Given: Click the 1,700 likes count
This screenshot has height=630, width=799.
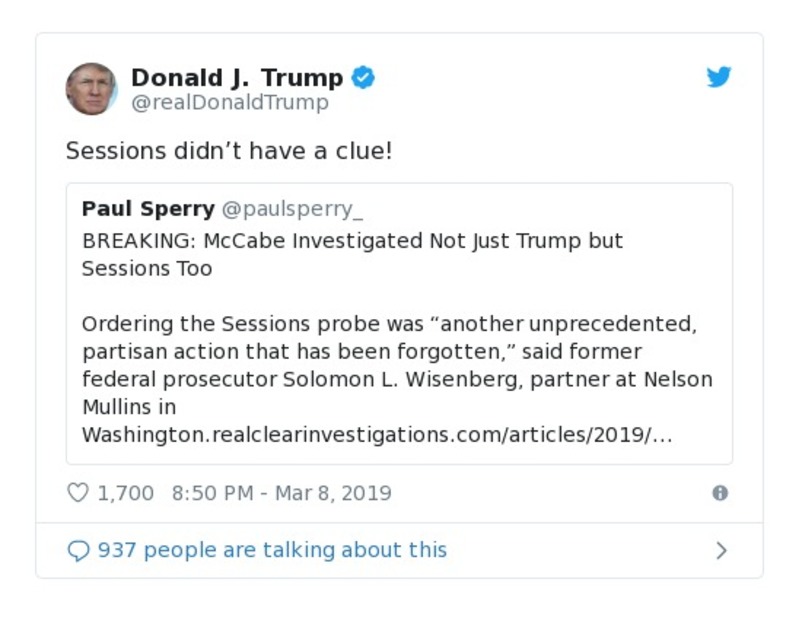Looking at the screenshot, I should coord(126,493).
